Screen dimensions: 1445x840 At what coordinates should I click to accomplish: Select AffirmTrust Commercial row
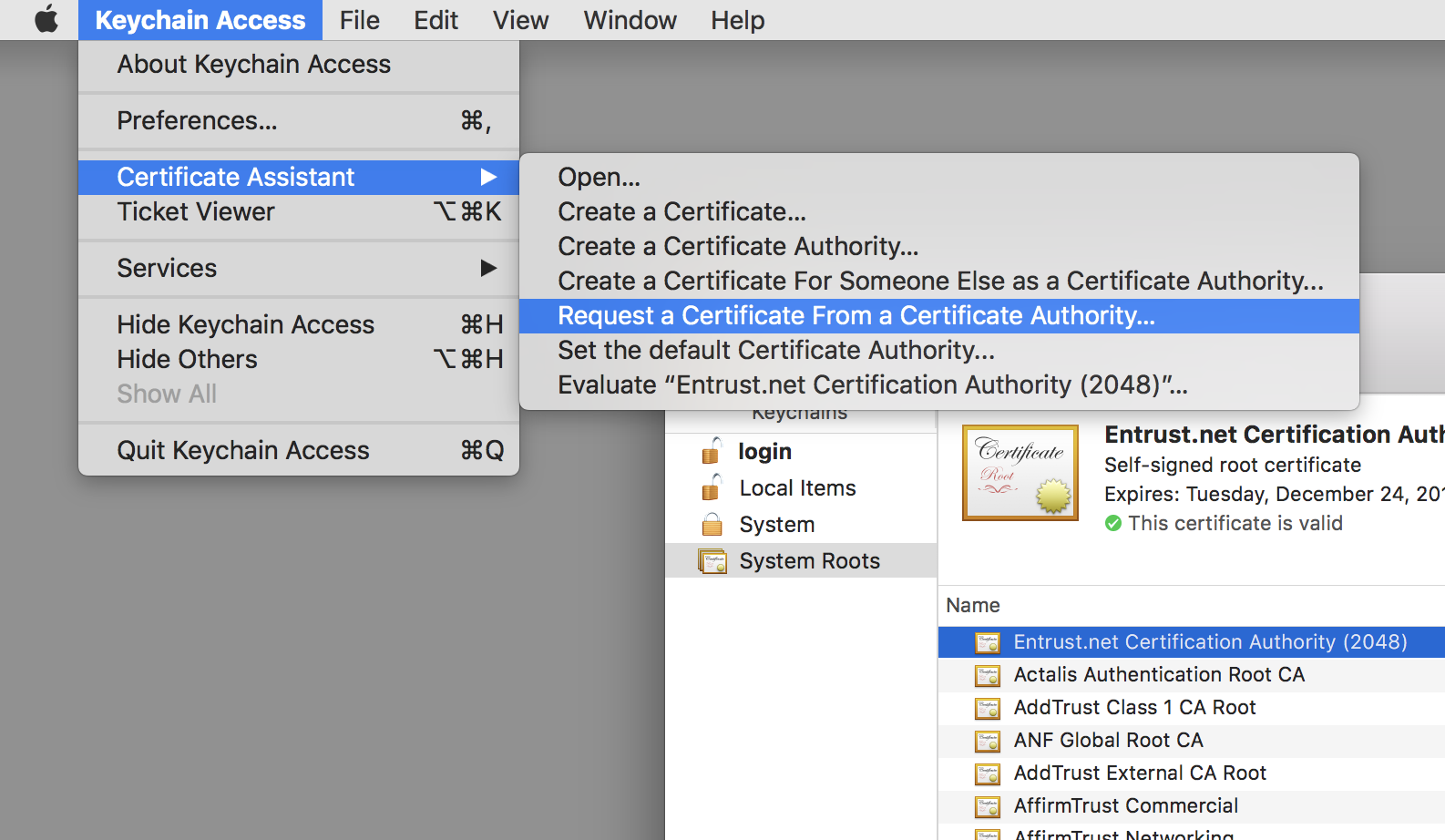(x=1192, y=806)
